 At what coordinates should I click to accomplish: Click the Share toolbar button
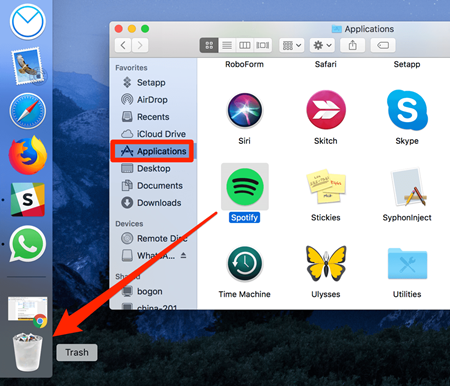click(353, 45)
